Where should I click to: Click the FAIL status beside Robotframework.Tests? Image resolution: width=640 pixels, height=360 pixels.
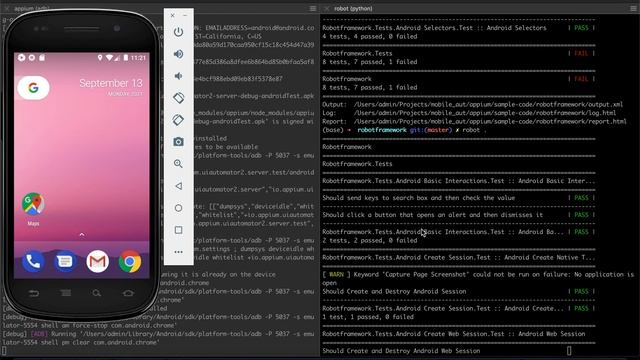(581, 53)
